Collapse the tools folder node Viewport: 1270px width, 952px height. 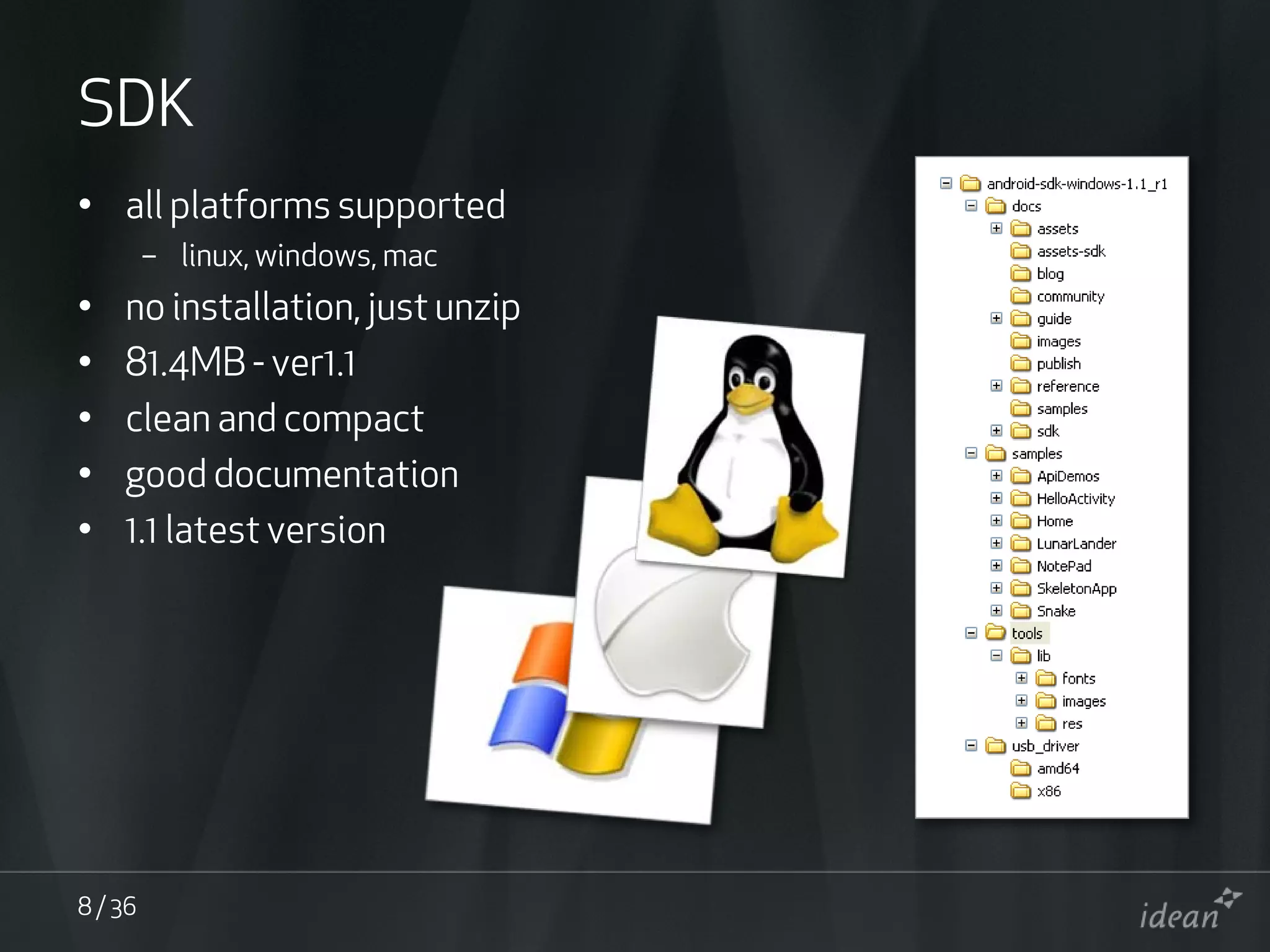tap(971, 633)
